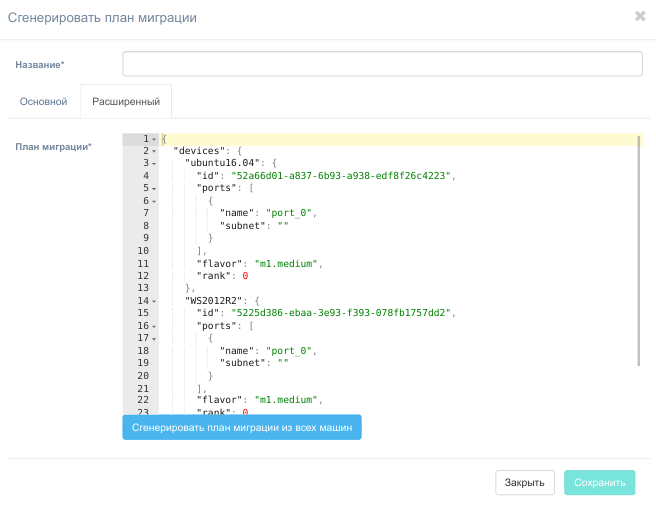This screenshot has height=523, width=656.
Task: Click the Сохранить button
Action: [600, 482]
